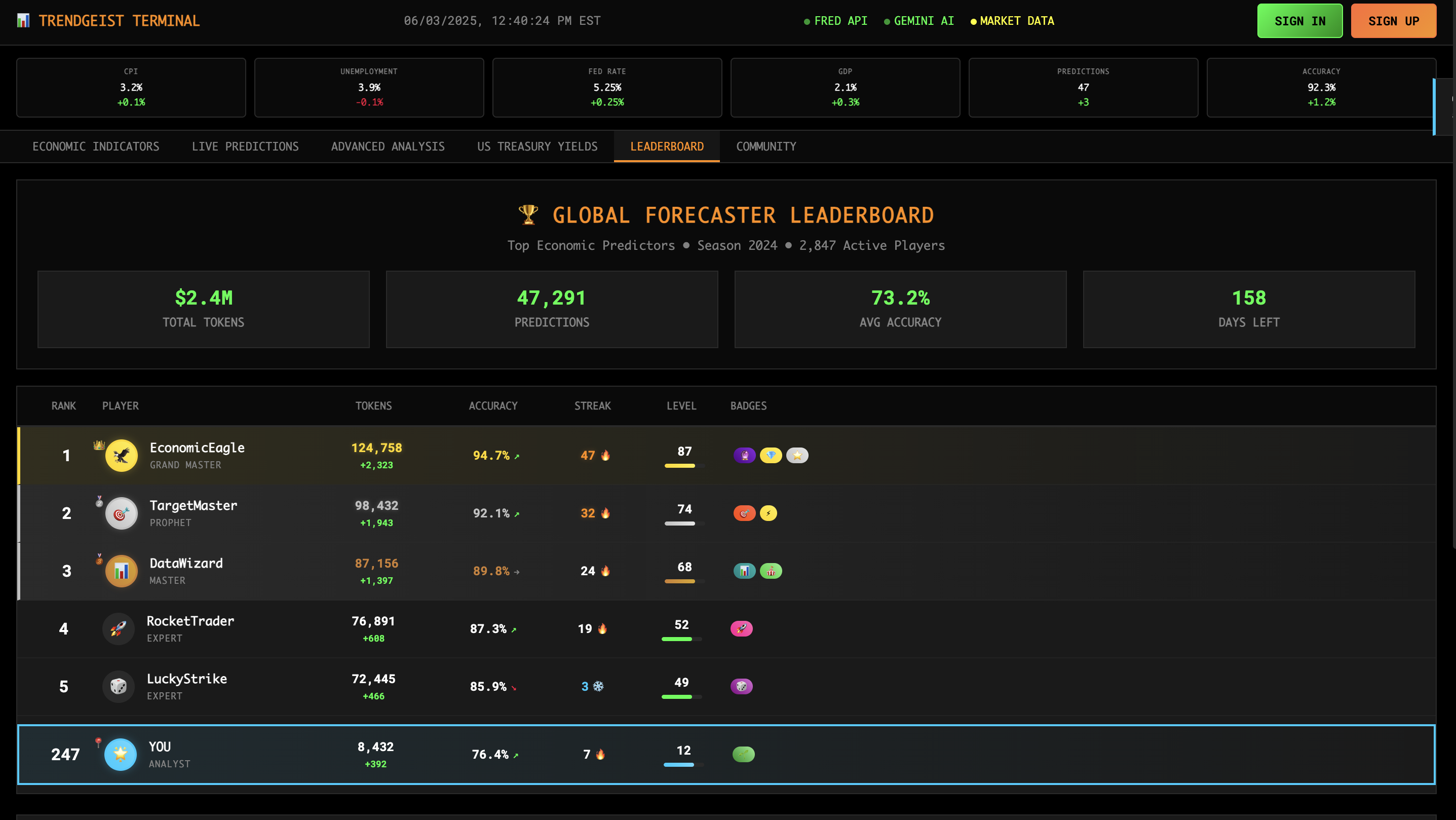This screenshot has width=1456, height=820.
Task: Click EconomicEagle's eagle avatar
Action: 122,455
